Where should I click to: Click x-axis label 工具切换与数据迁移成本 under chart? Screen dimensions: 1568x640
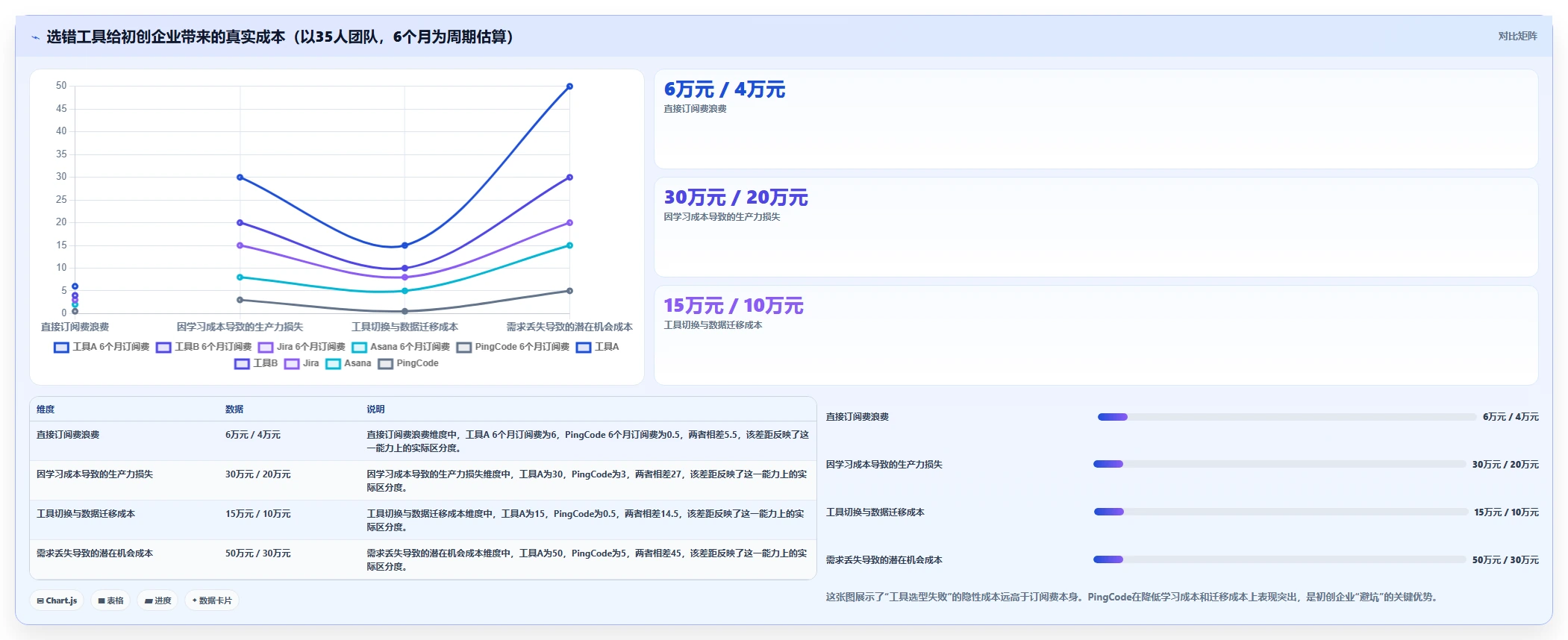[x=405, y=327]
